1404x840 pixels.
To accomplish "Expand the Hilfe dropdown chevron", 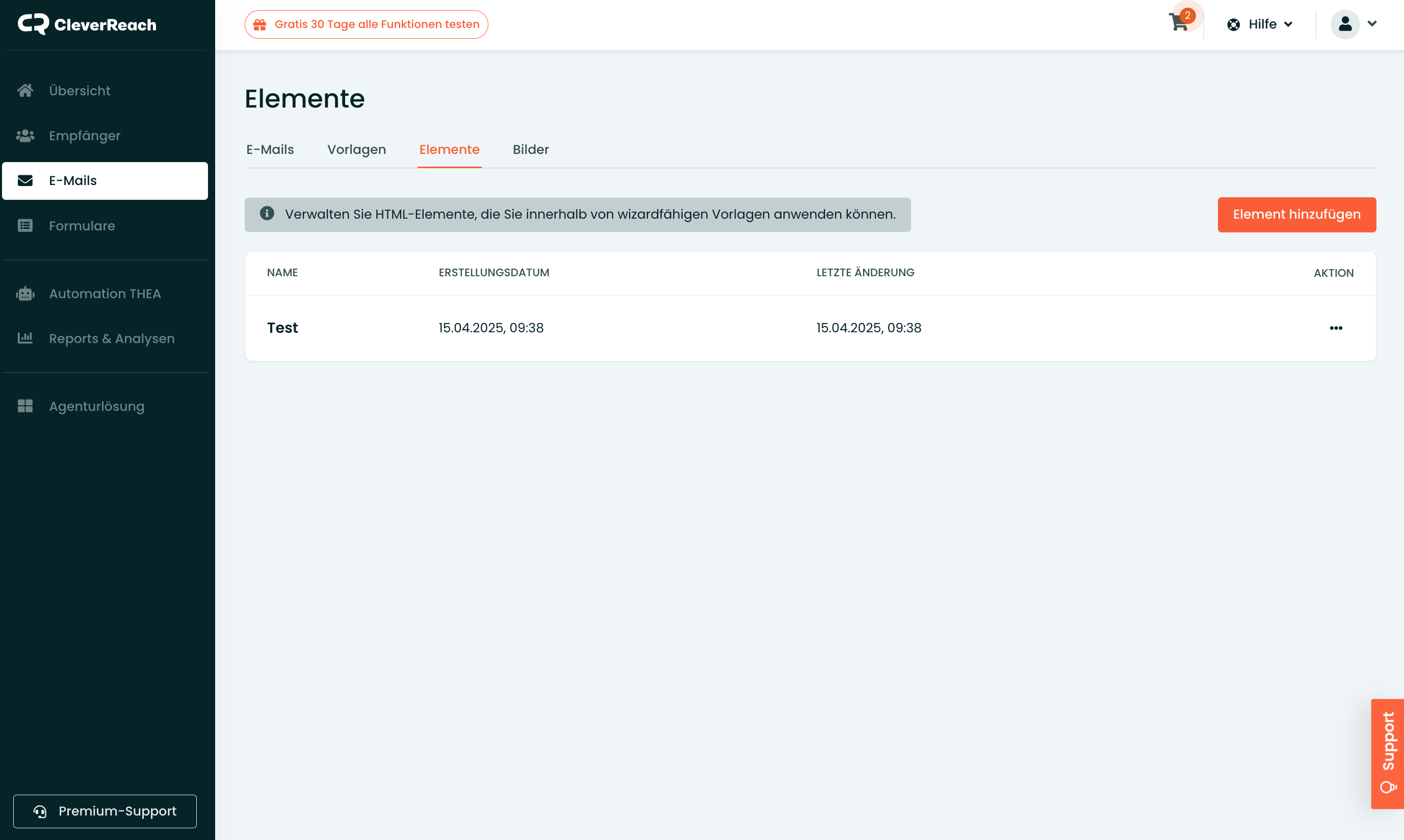I will pyautogui.click(x=1288, y=24).
